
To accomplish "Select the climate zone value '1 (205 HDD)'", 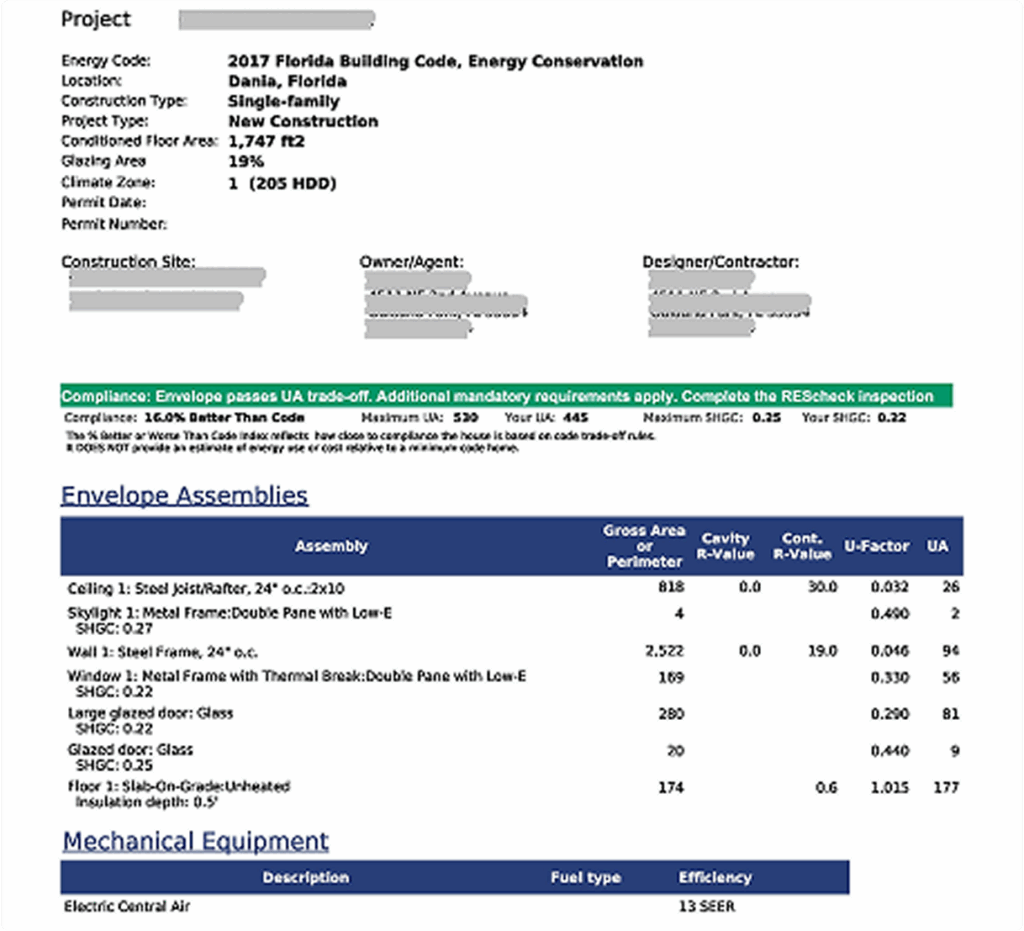I will click(x=282, y=183).
